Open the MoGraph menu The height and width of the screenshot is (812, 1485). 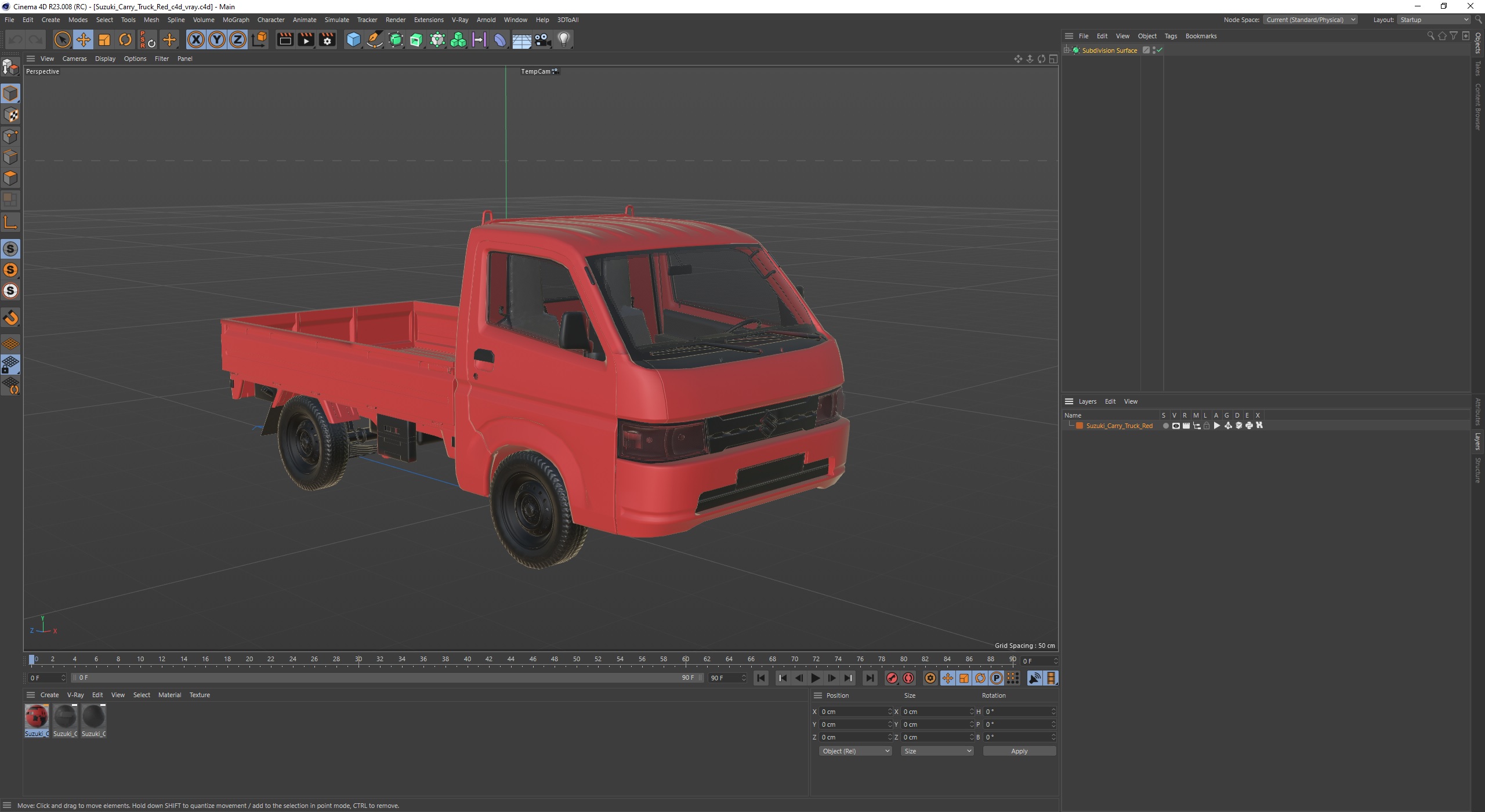click(x=236, y=20)
